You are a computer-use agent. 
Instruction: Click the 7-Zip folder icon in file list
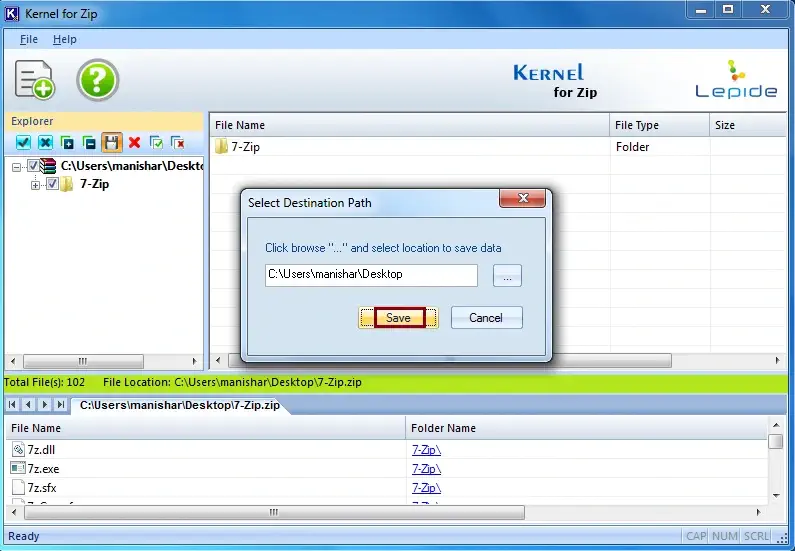pos(221,147)
